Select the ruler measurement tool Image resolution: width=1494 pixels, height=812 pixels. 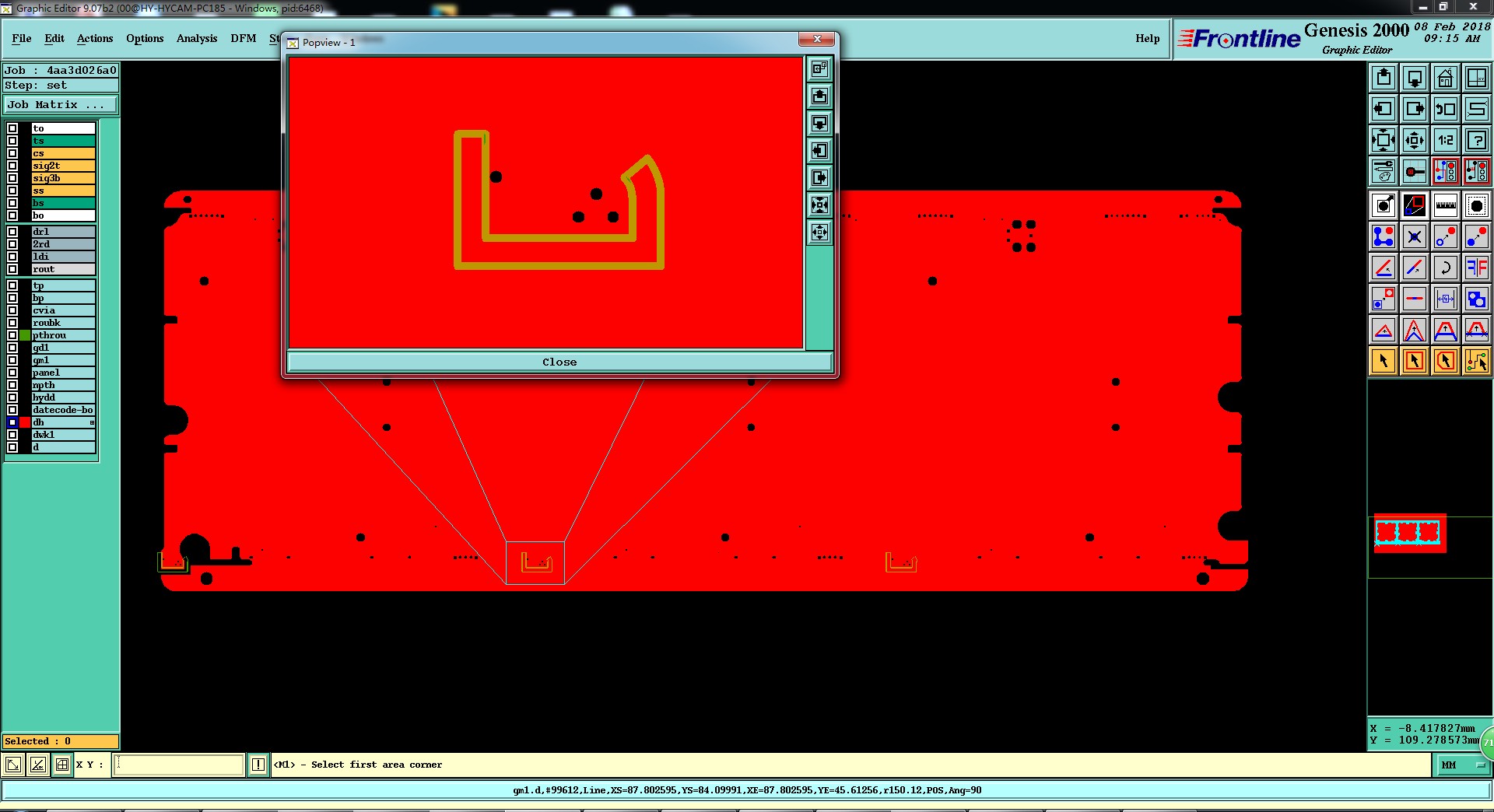pyautogui.click(x=1446, y=205)
